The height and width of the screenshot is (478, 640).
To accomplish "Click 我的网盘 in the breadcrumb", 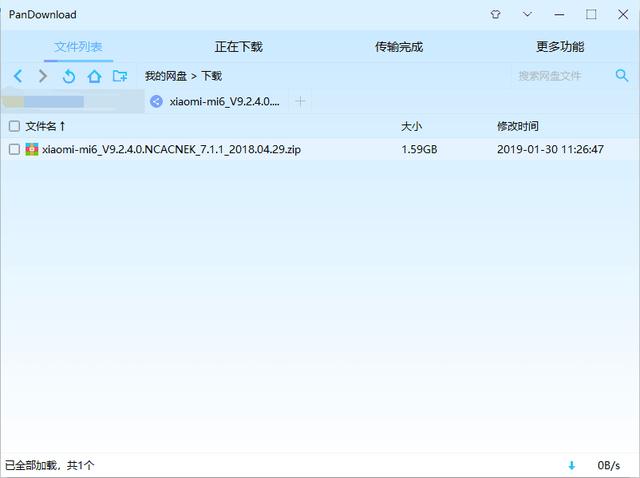I will [x=166, y=76].
